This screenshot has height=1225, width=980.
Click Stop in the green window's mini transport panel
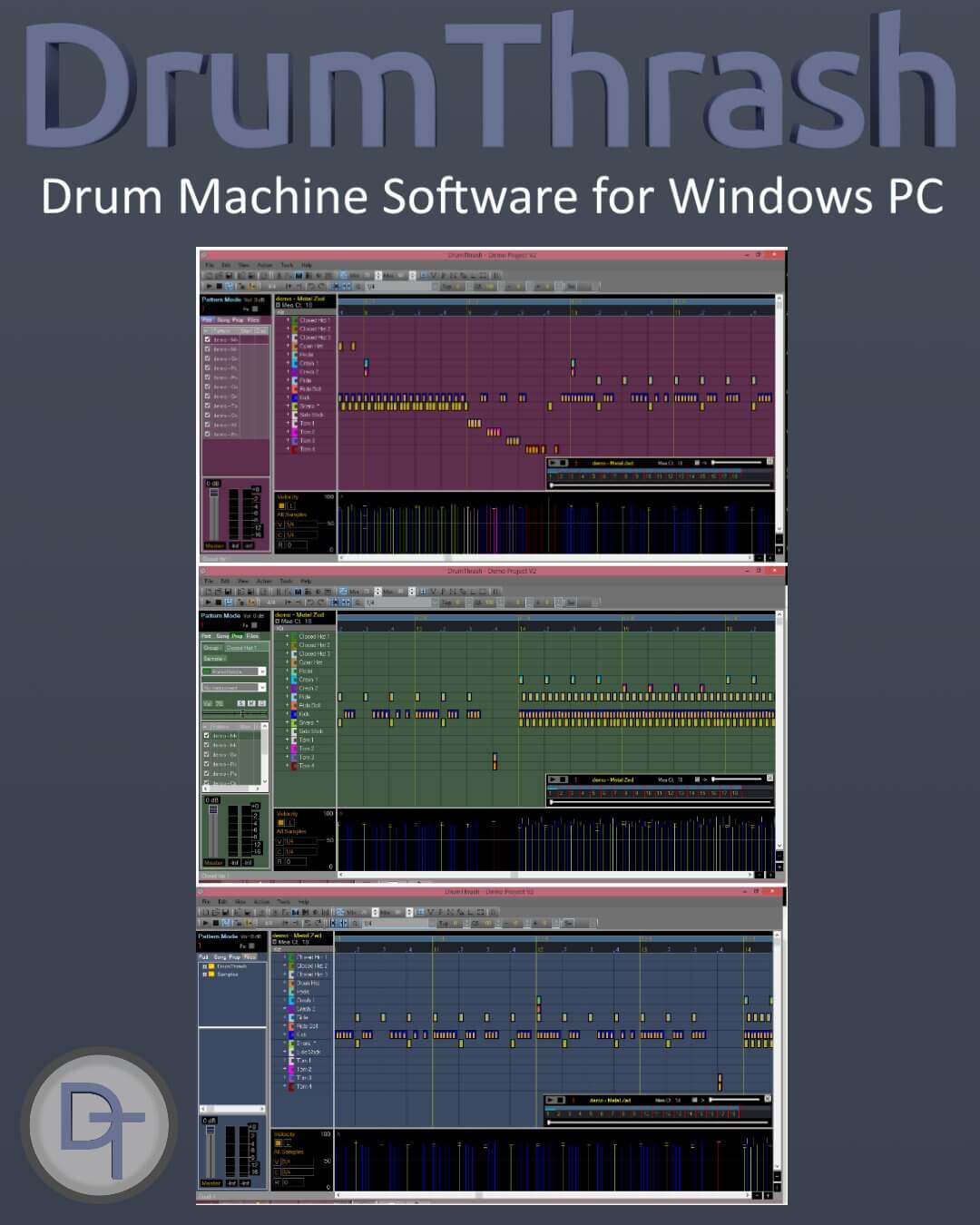pyautogui.click(x=563, y=779)
